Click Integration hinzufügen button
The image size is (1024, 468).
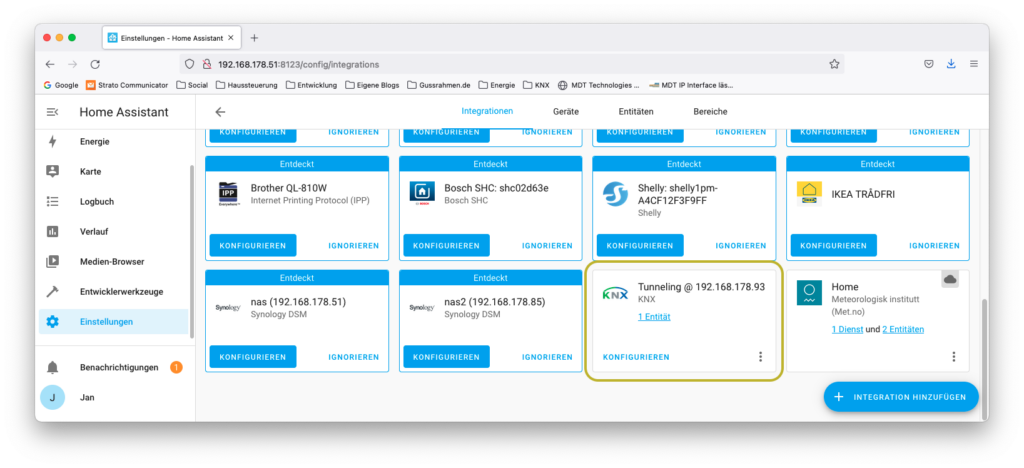pyautogui.click(x=901, y=397)
